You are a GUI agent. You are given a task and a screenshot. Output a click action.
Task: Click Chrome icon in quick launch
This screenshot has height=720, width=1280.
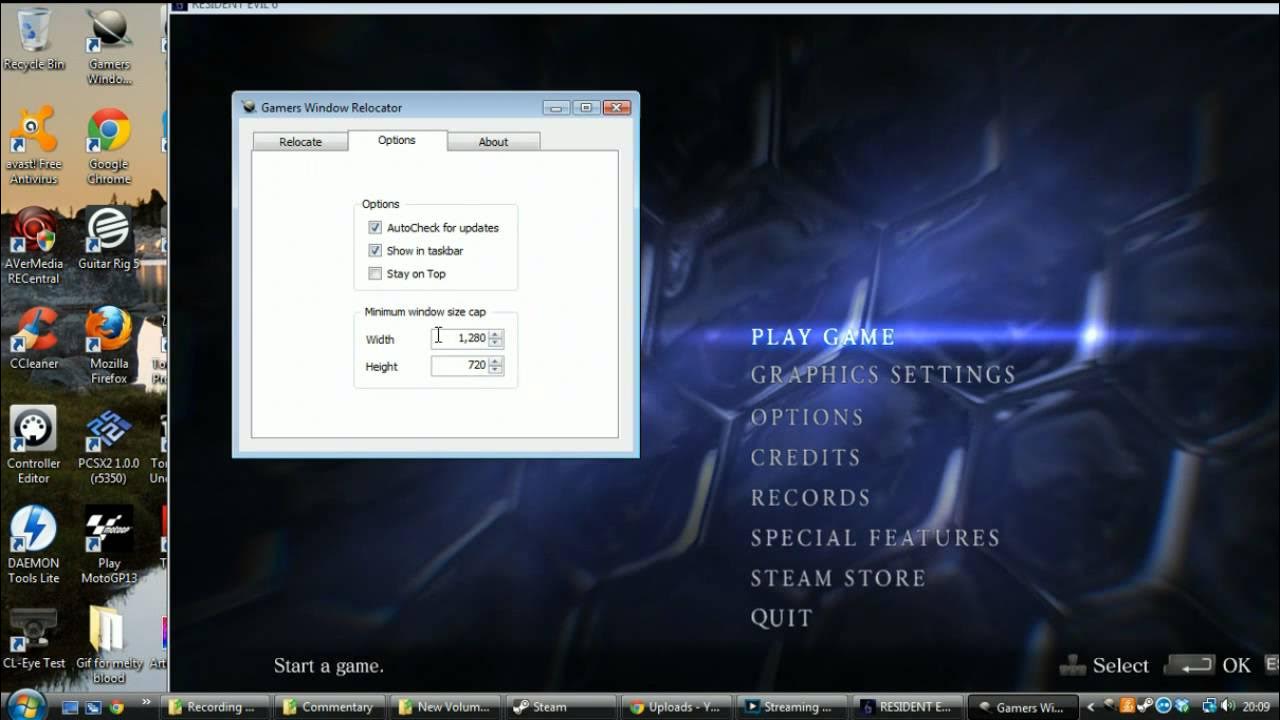(x=116, y=707)
